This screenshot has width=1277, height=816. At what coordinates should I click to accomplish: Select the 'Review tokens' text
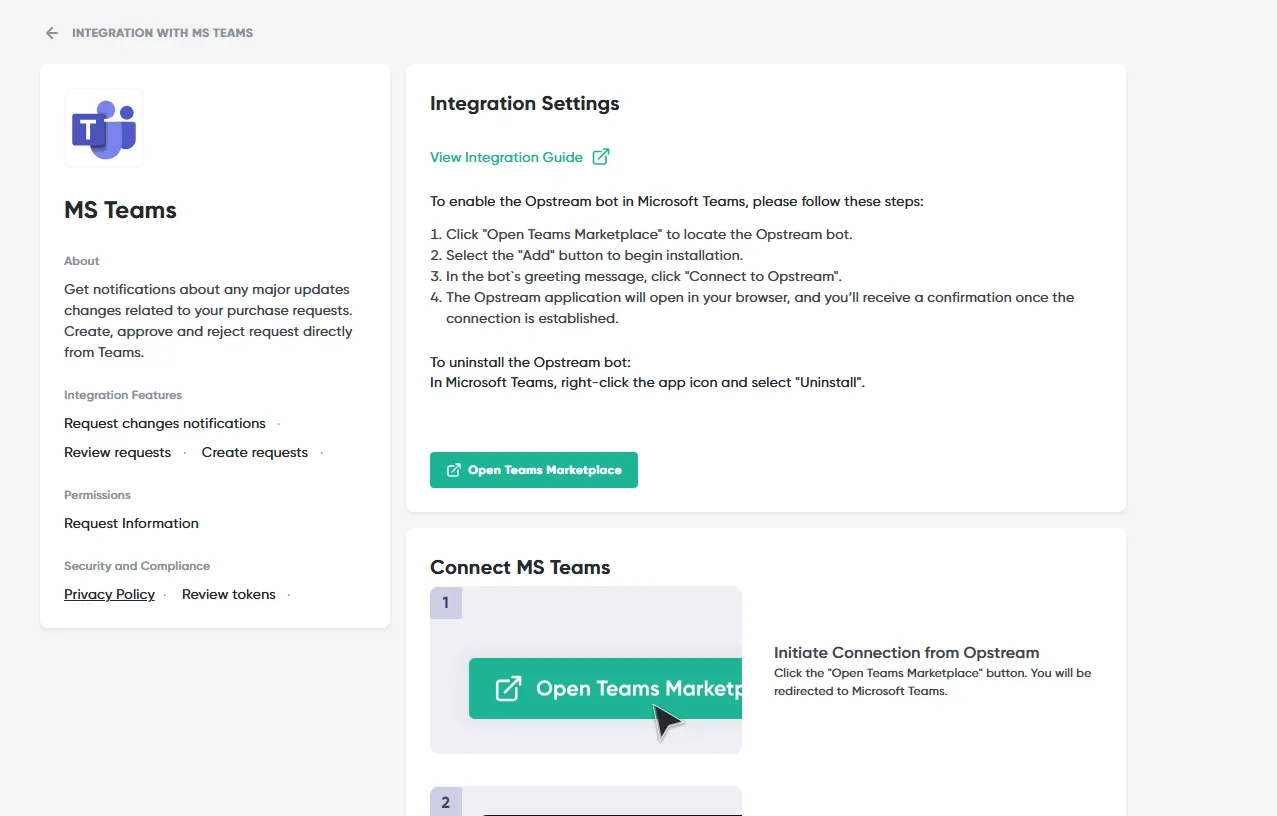(x=229, y=594)
